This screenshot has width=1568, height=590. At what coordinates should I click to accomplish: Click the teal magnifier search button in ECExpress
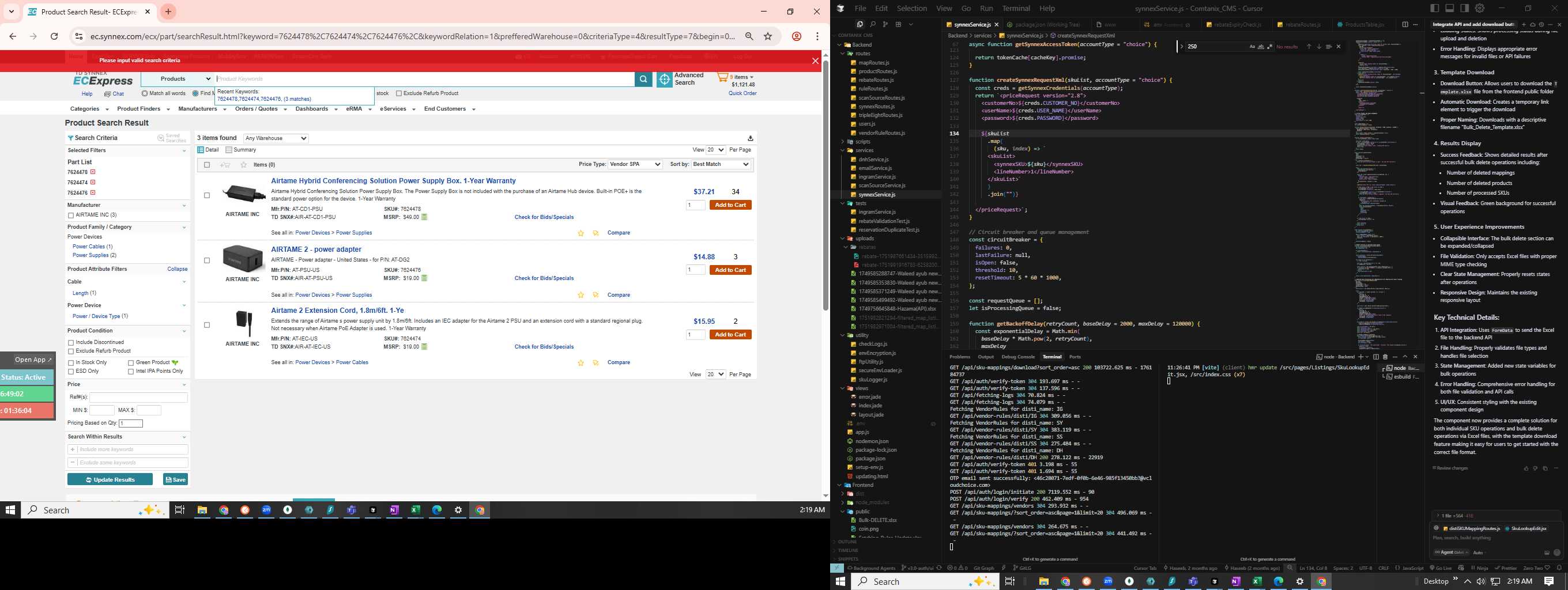(x=643, y=79)
